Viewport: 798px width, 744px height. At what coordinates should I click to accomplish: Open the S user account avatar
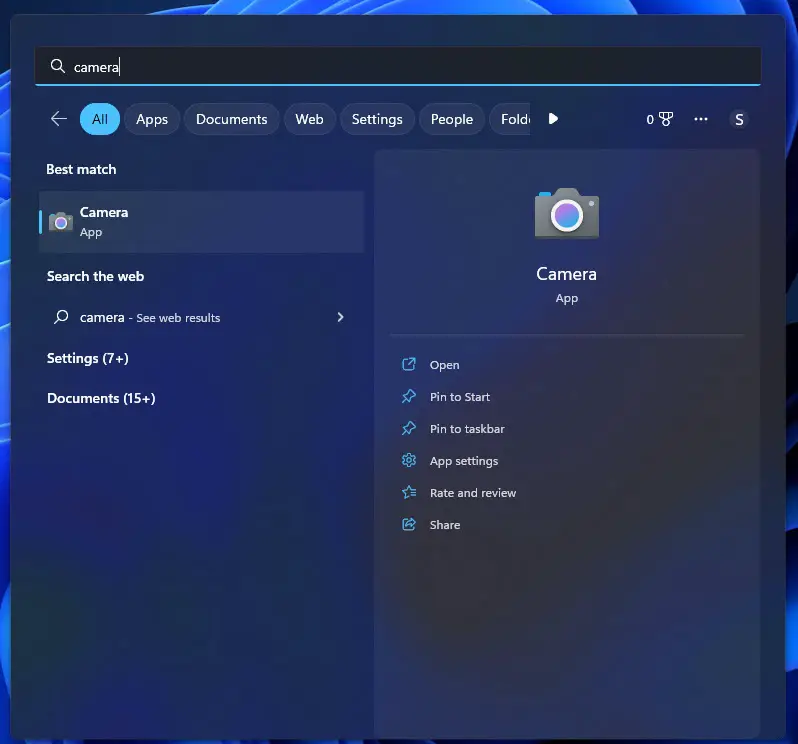coord(739,120)
